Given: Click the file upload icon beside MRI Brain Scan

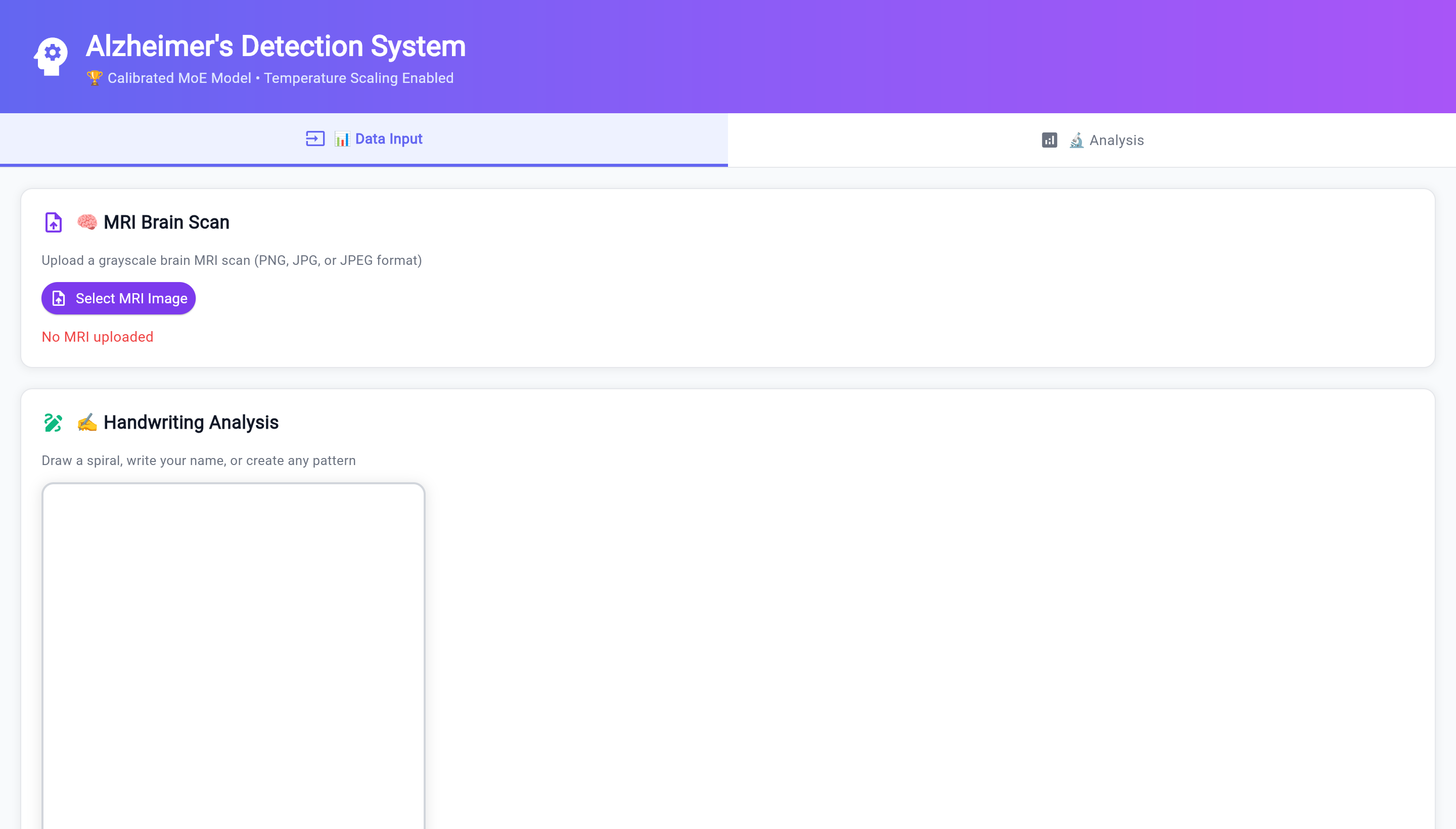Looking at the screenshot, I should [54, 222].
